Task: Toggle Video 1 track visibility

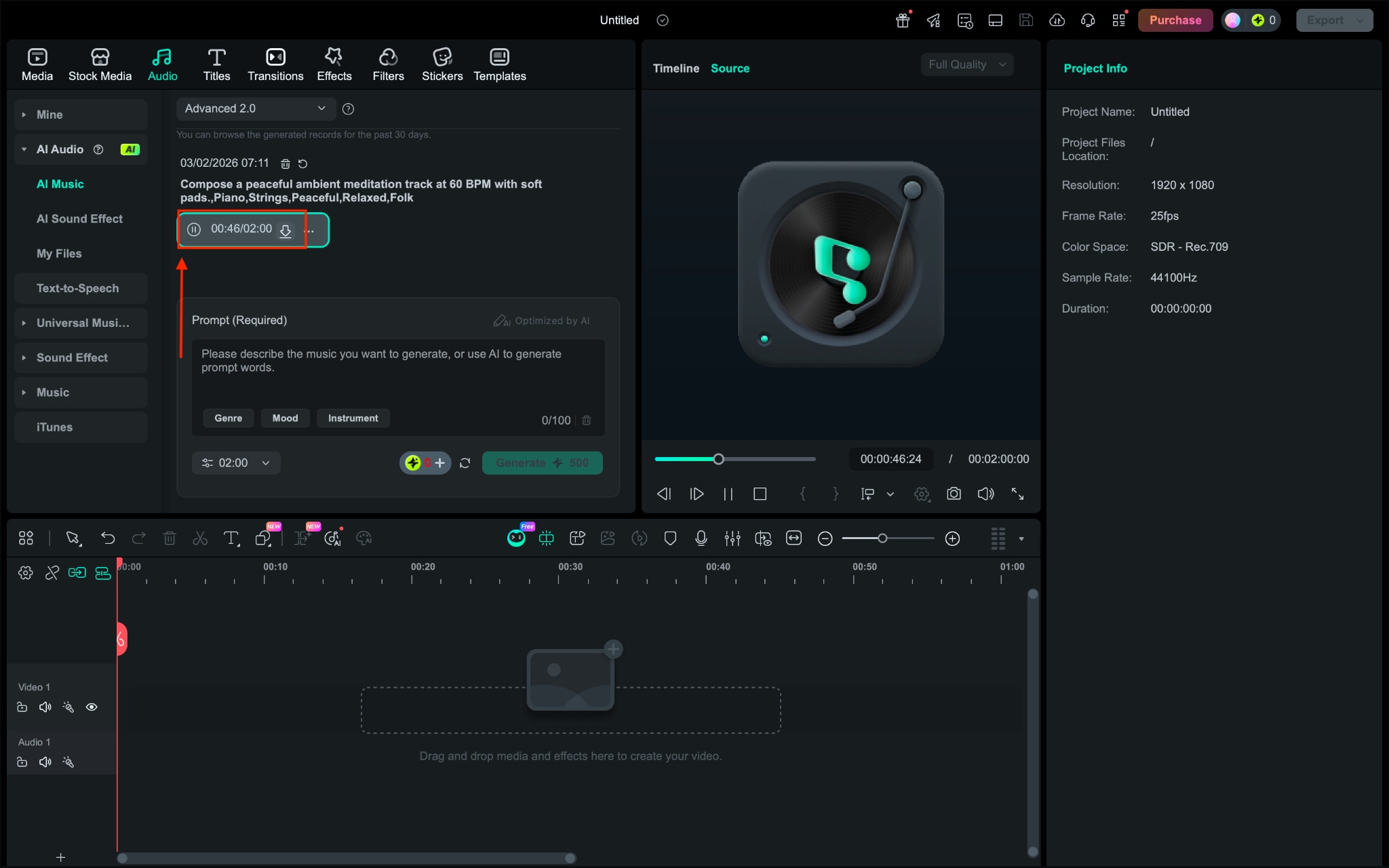Action: pos(92,707)
